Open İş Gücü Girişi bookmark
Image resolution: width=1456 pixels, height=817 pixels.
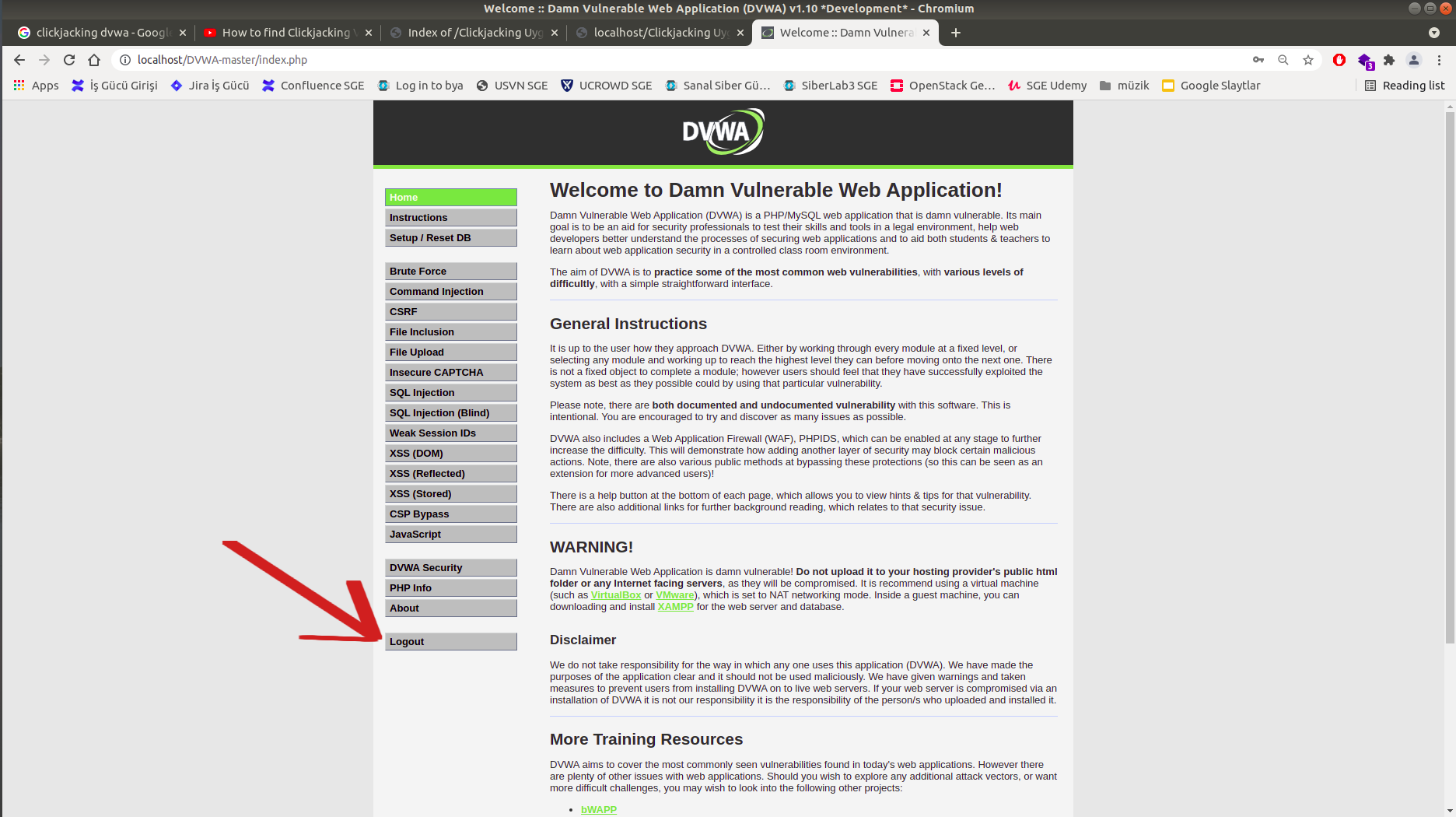click(x=114, y=86)
